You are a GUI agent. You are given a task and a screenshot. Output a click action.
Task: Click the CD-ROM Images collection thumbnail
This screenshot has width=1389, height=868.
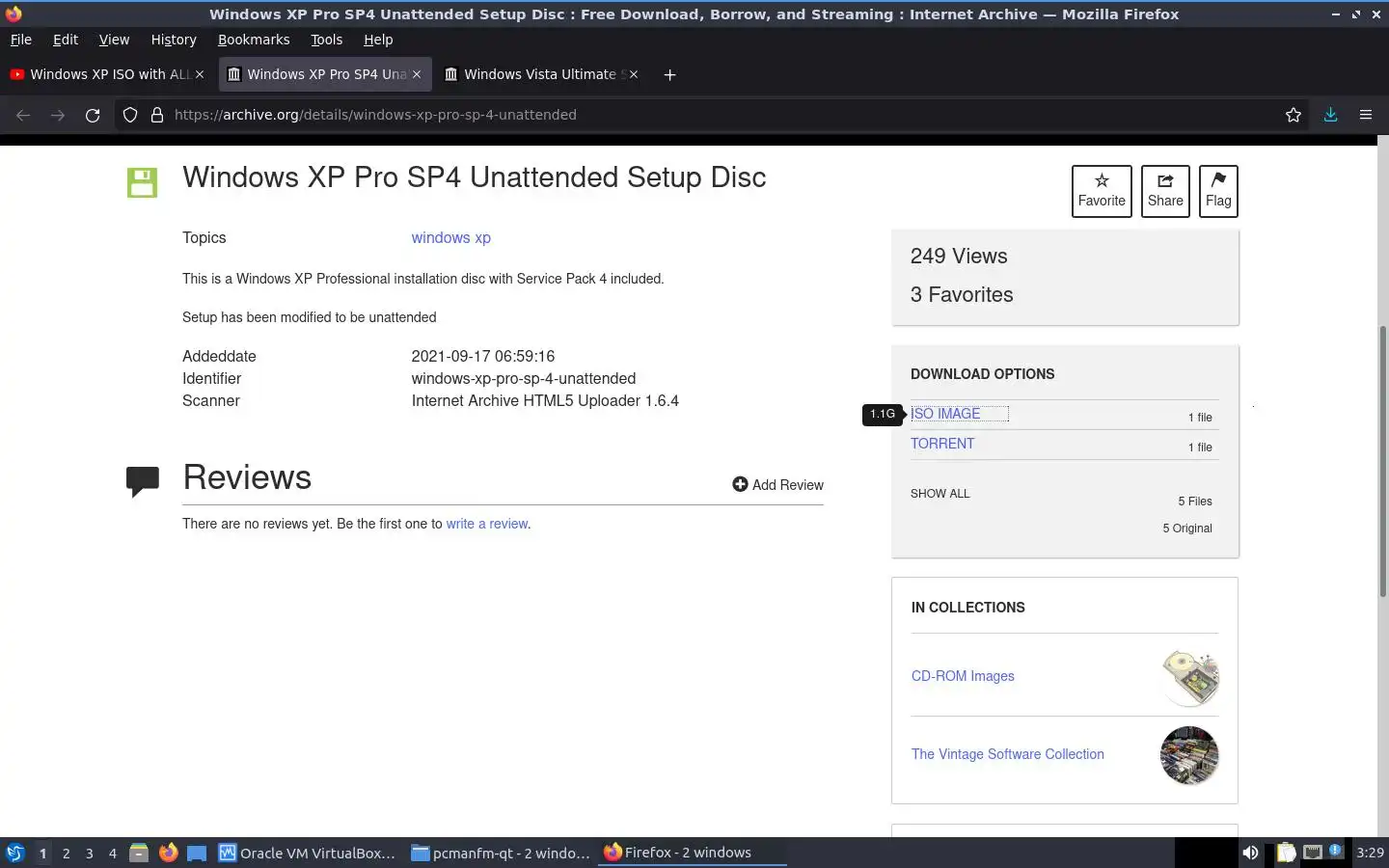coord(1190,677)
